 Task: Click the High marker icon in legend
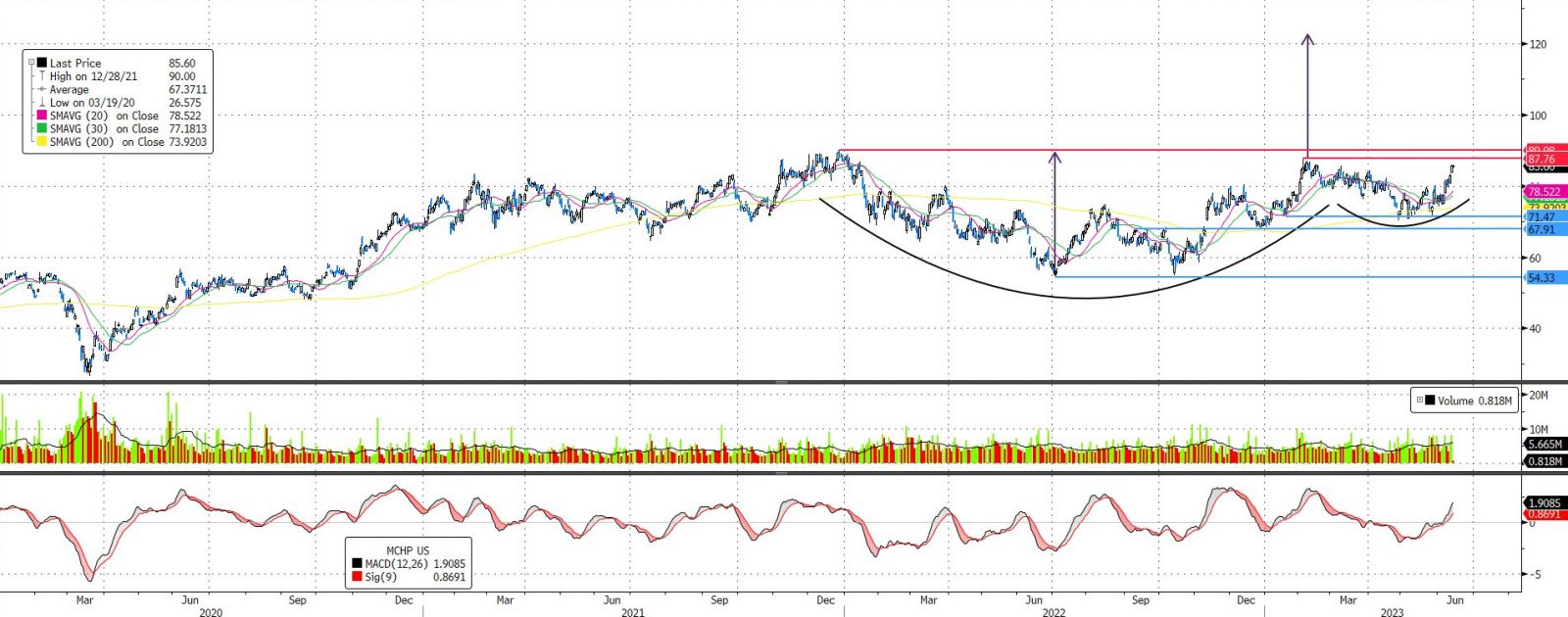pyautogui.click(x=42, y=75)
